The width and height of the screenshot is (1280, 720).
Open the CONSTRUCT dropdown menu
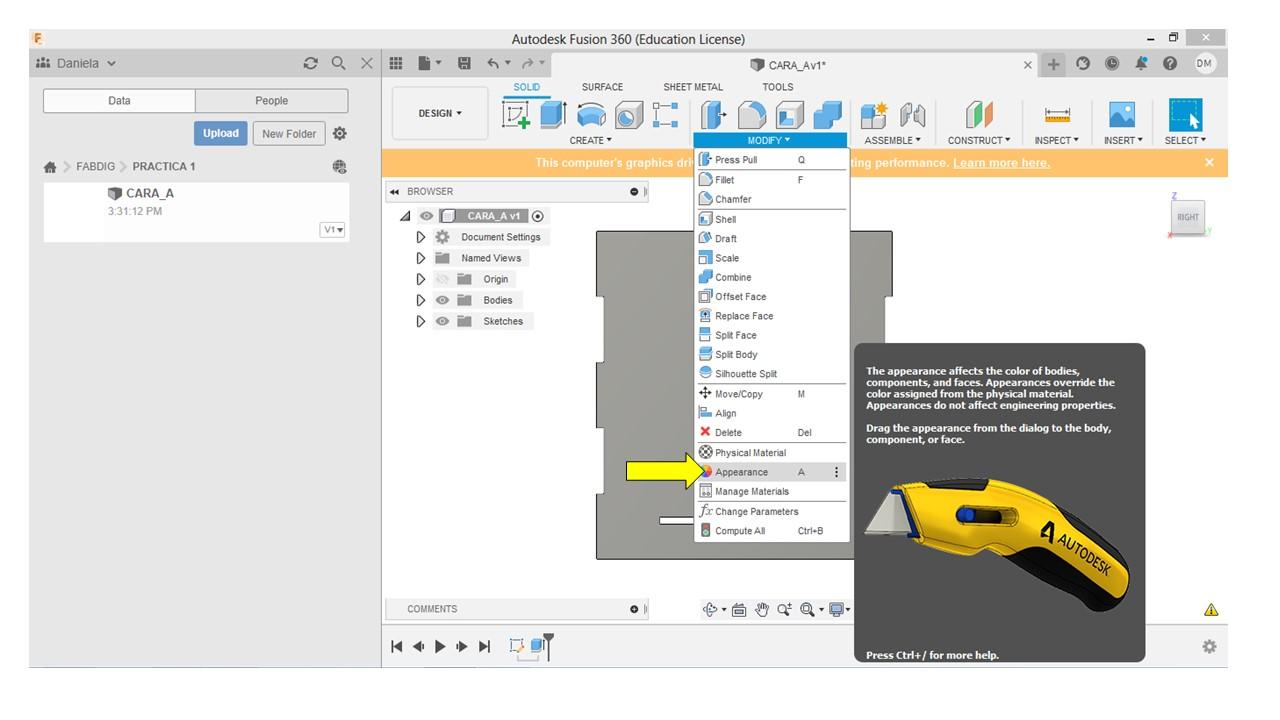tap(979, 140)
